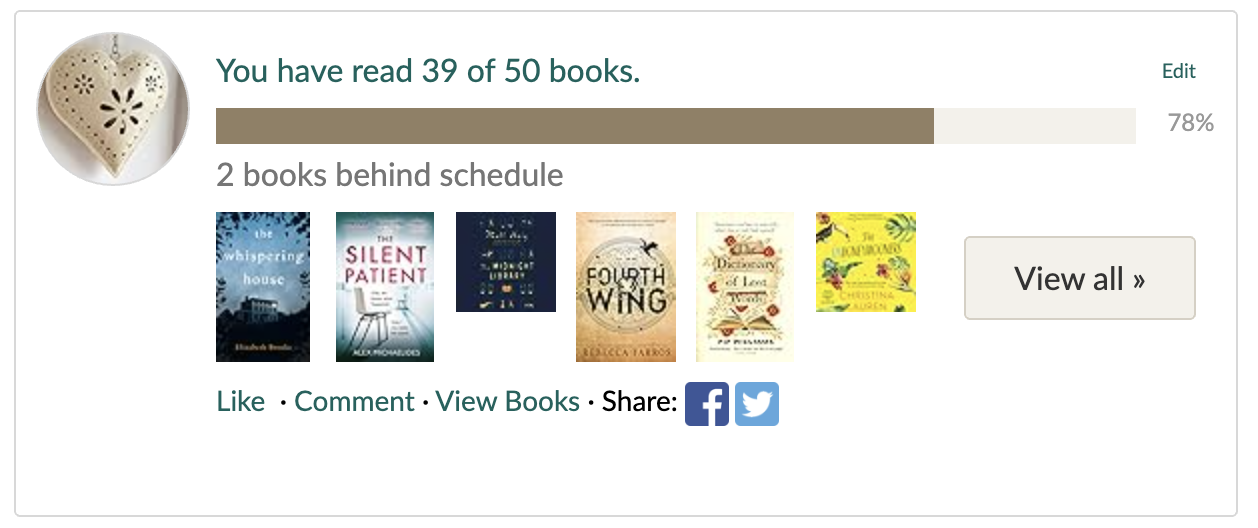Viewport: 1258px width, 528px height.
Task: Open The Silent Patient book cover
Action: (x=385, y=286)
